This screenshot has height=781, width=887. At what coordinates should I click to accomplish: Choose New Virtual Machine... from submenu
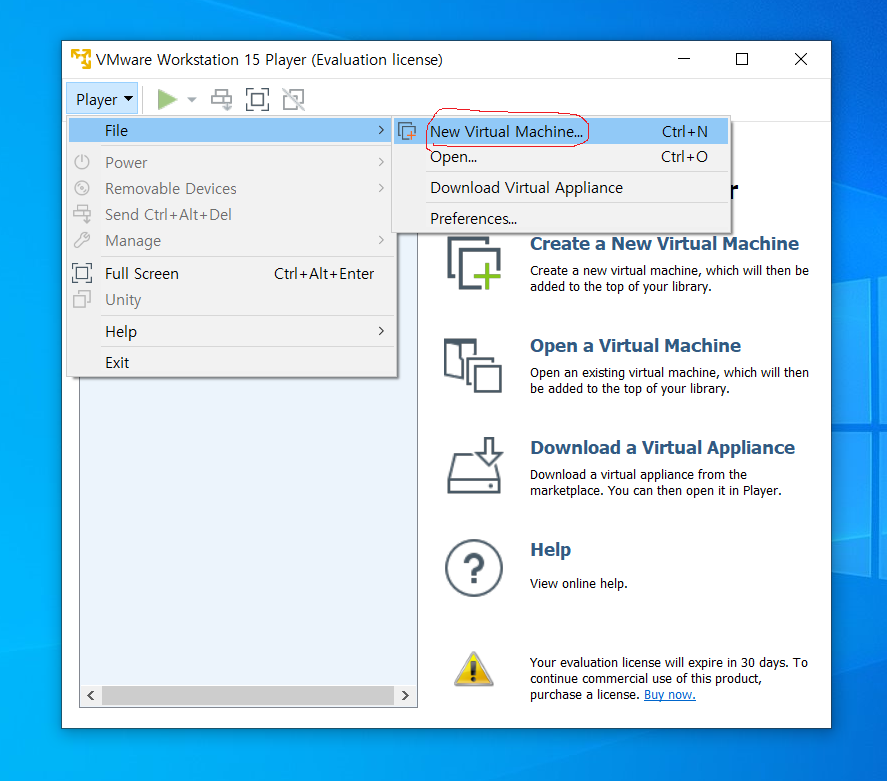click(x=561, y=132)
